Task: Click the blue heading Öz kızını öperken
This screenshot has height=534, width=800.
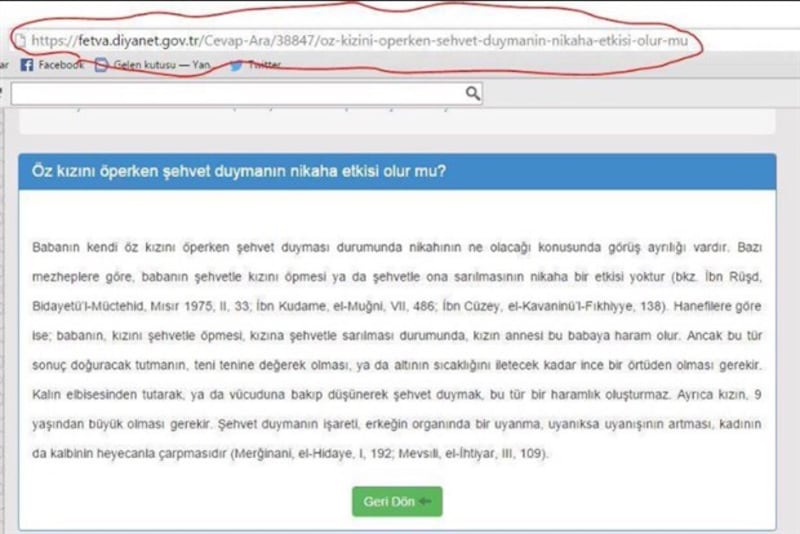Action: (x=239, y=171)
